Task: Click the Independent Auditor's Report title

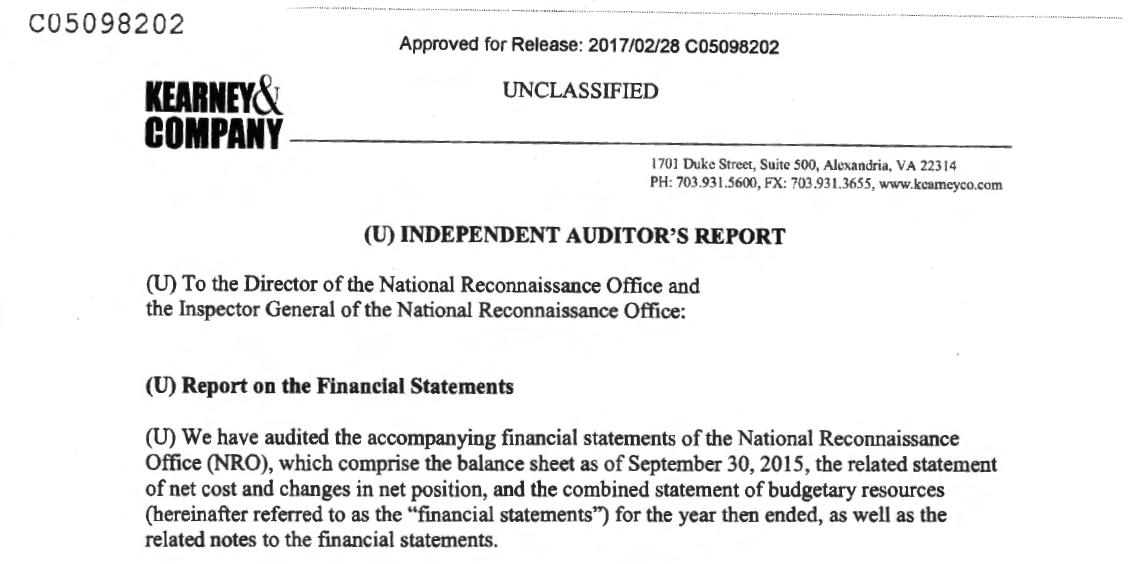Action: point(575,236)
